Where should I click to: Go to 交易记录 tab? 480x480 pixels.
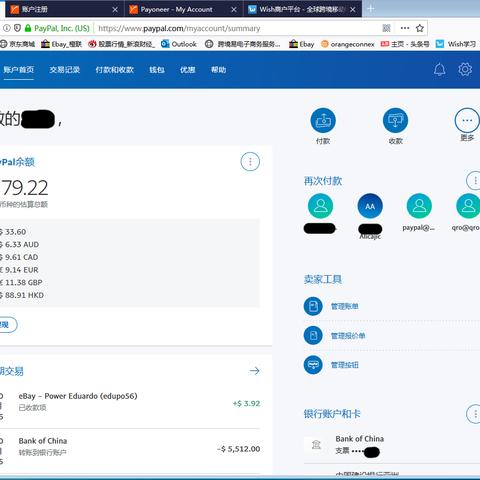pos(64,70)
